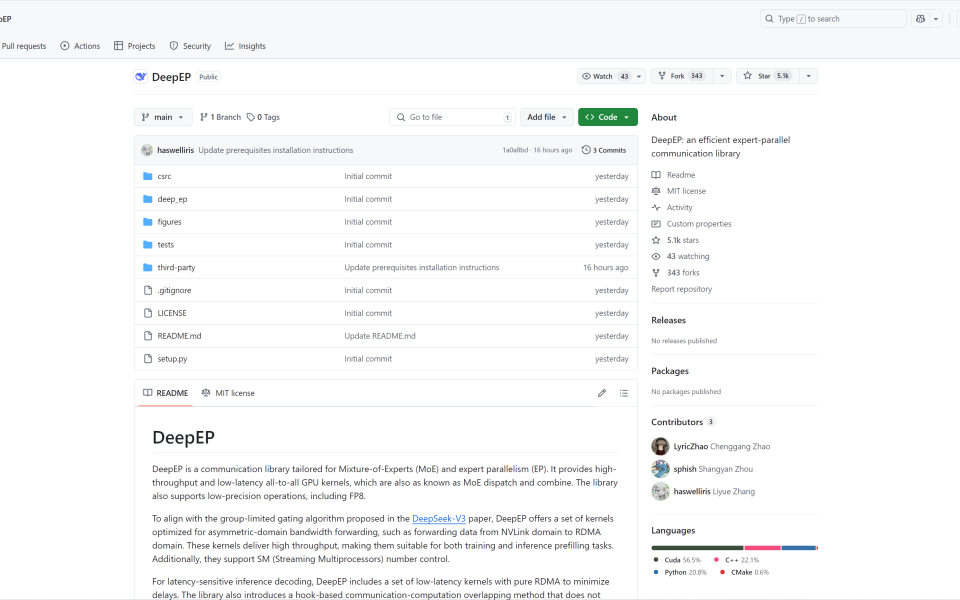960x600 pixels.
Task: Click the LICENSE file icon
Action: pyautogui.click(x=148, y=313)
